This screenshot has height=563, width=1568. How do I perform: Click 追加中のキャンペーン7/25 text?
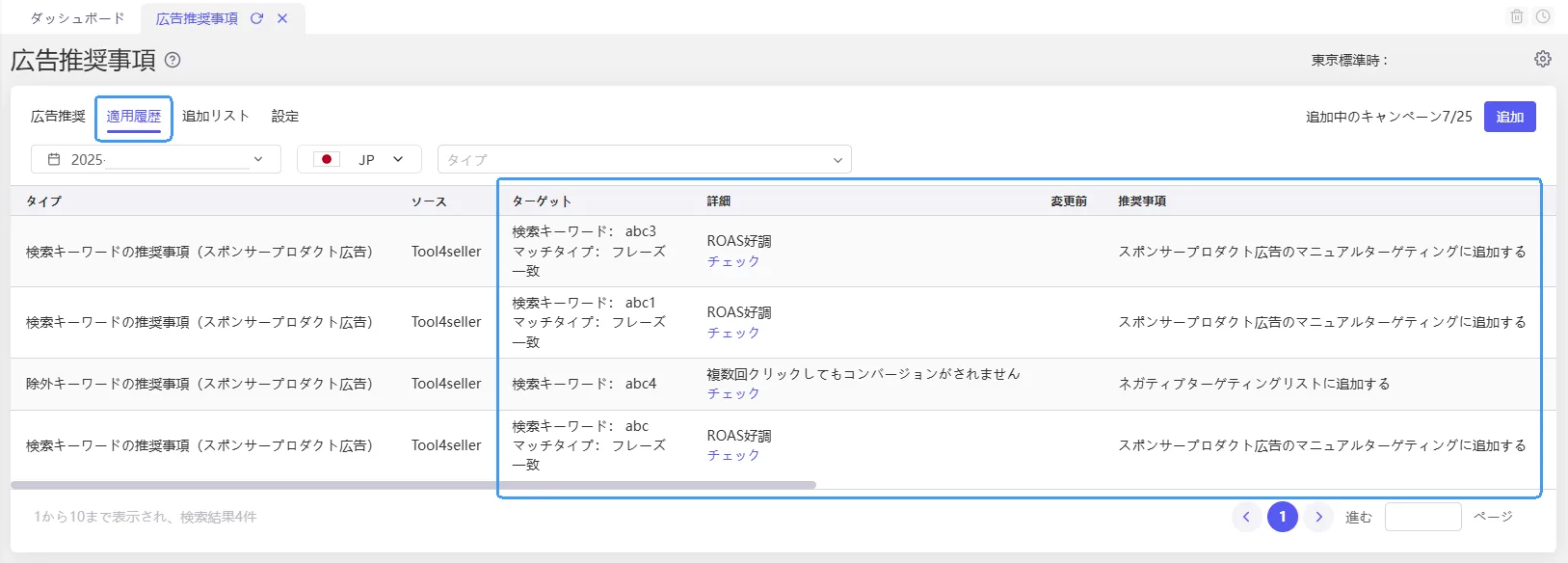1389,117
